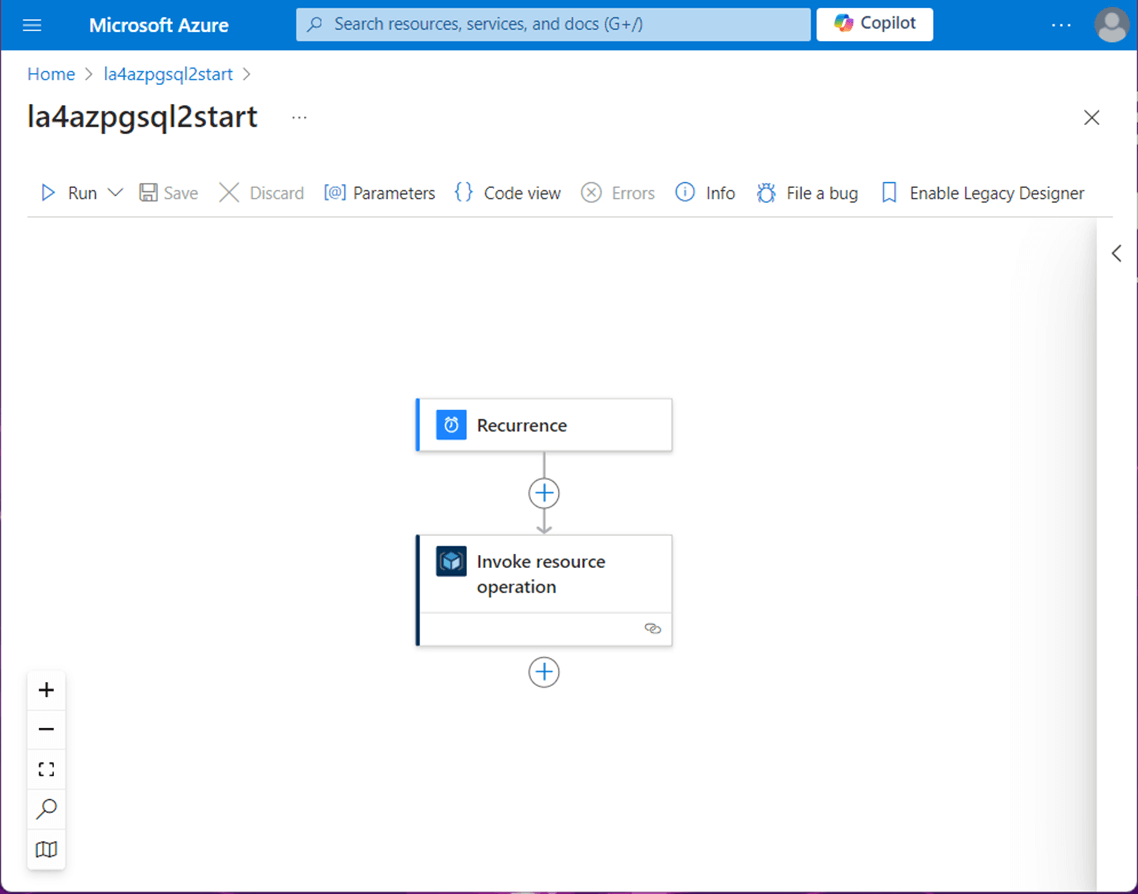Click the Invoke resource operation cube icon
The height and width of the screenshot is (894, 1138).
coord(451,562)
